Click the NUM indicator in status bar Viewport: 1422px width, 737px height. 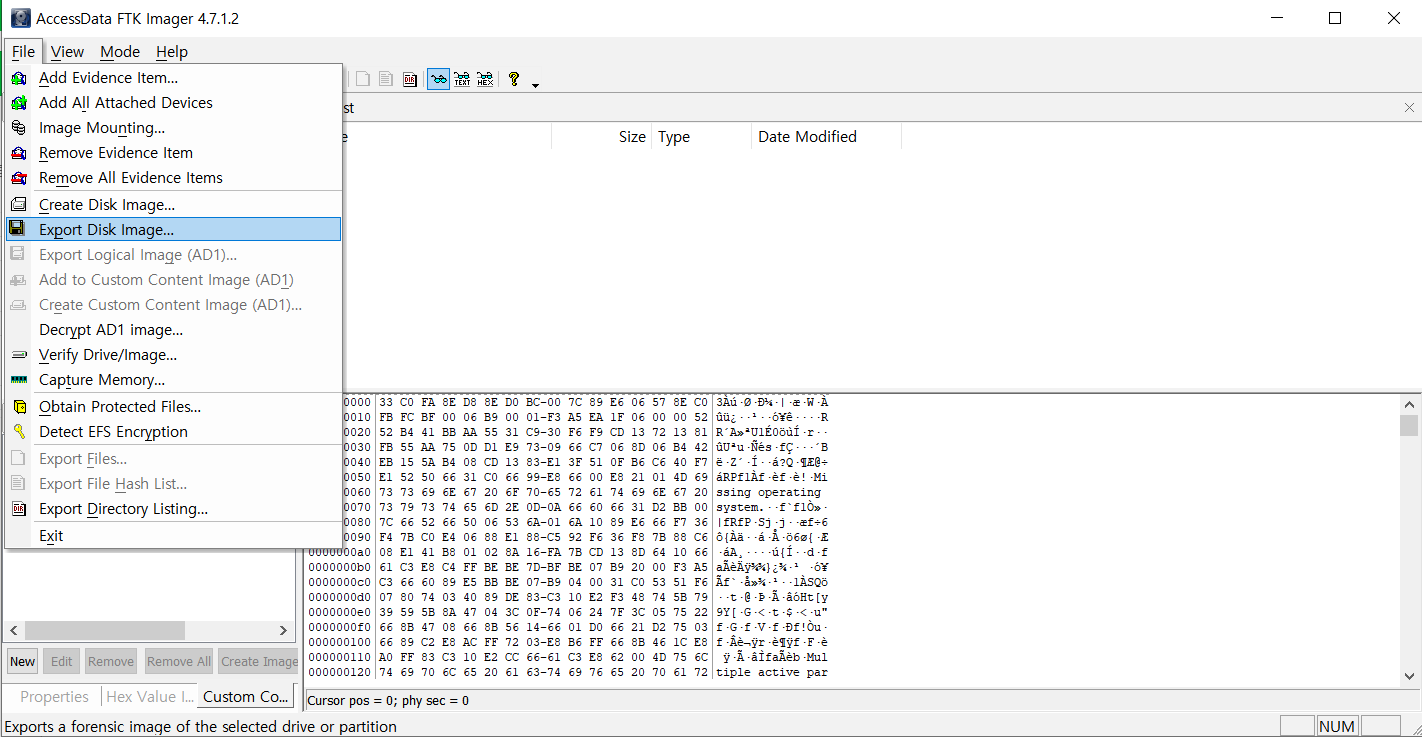pyautogui.click(x=1337, y=726)
